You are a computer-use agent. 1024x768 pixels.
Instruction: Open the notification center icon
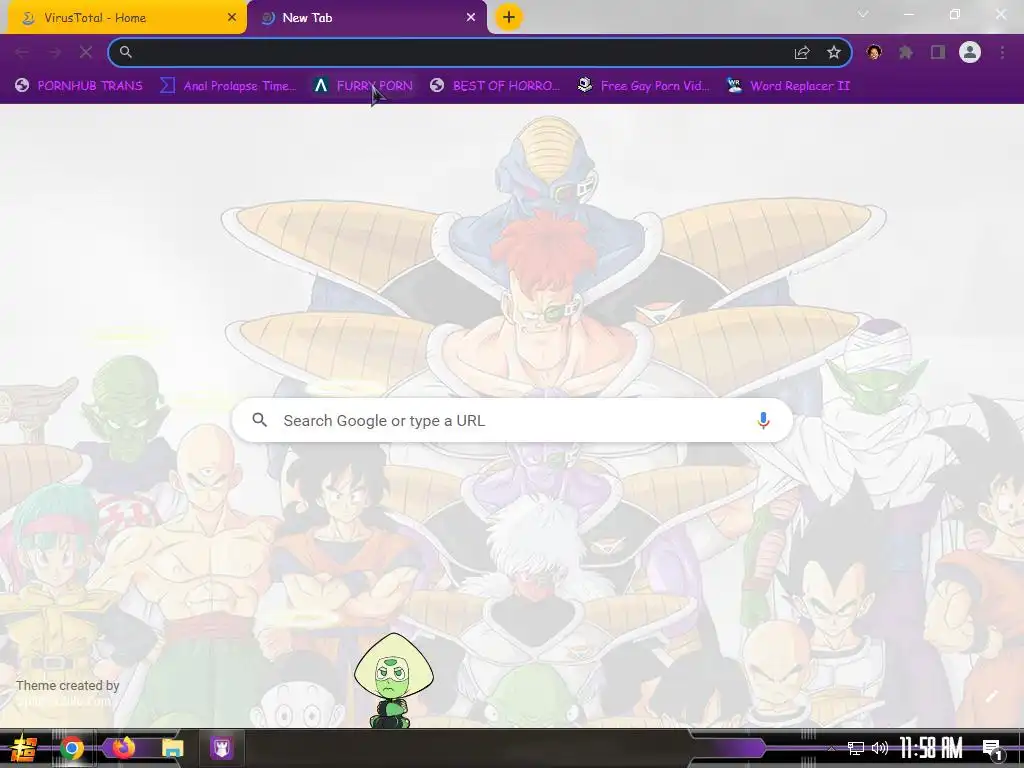pos(992,749)
